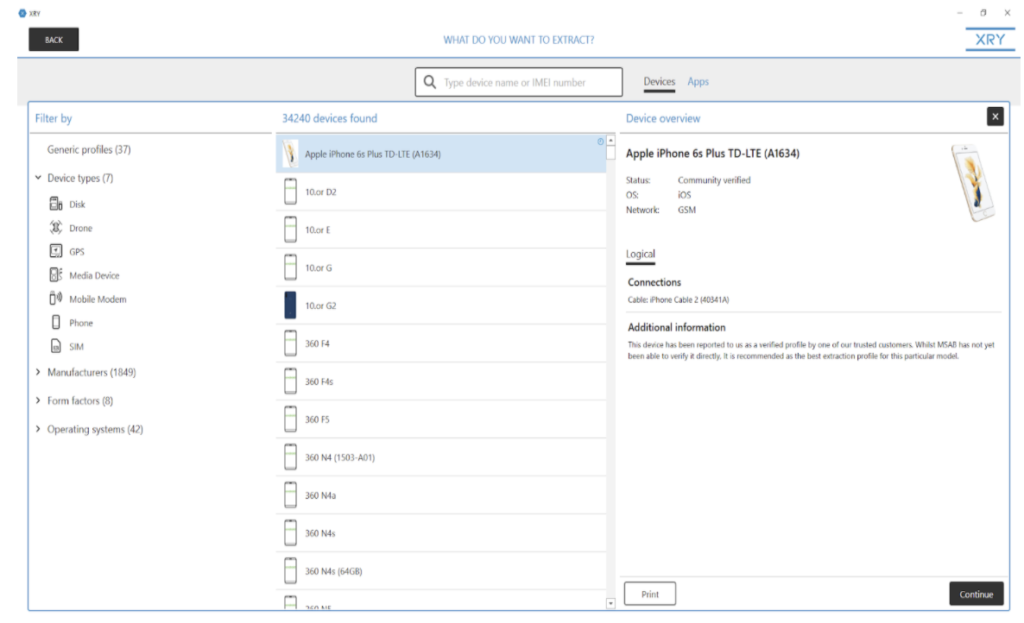Click the 10.or G phone icon
This screenshot has width=1024, height=623.
[291, 268]
